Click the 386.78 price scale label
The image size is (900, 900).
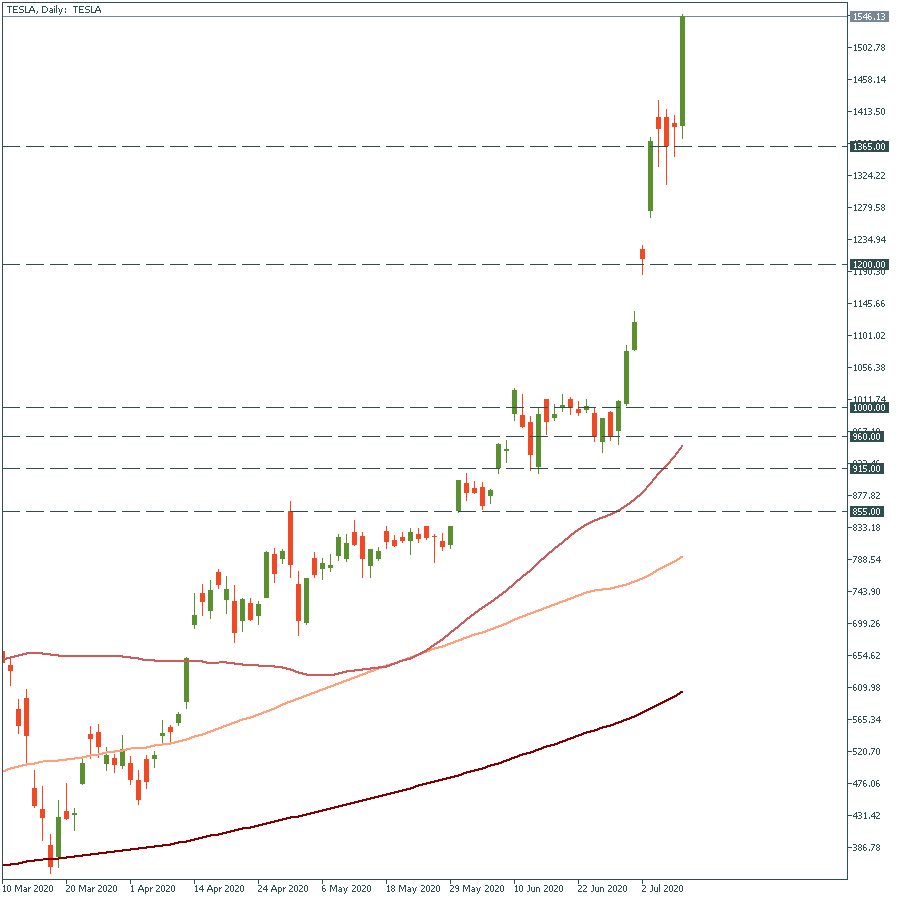[866, 848]
